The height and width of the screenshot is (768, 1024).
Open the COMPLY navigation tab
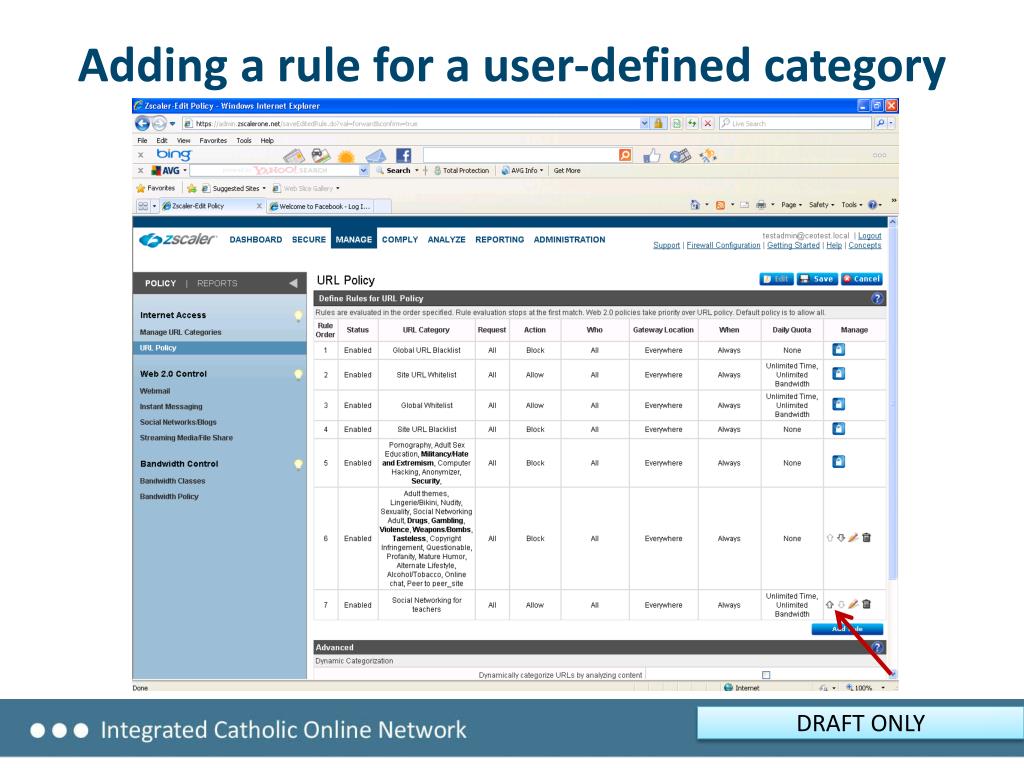[400, 240]
